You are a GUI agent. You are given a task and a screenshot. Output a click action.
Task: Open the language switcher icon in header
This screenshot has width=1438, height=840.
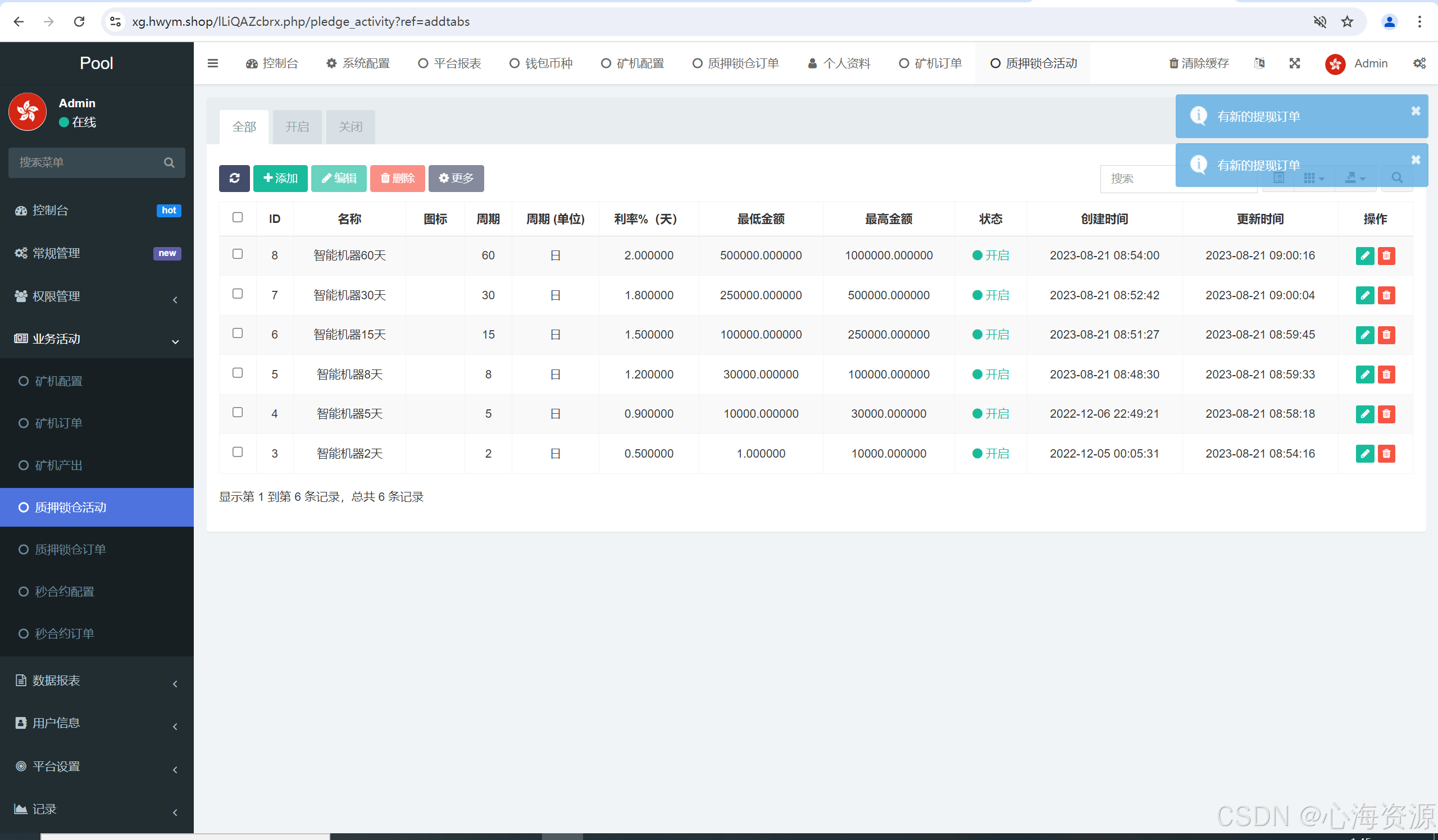(1259, 63)
